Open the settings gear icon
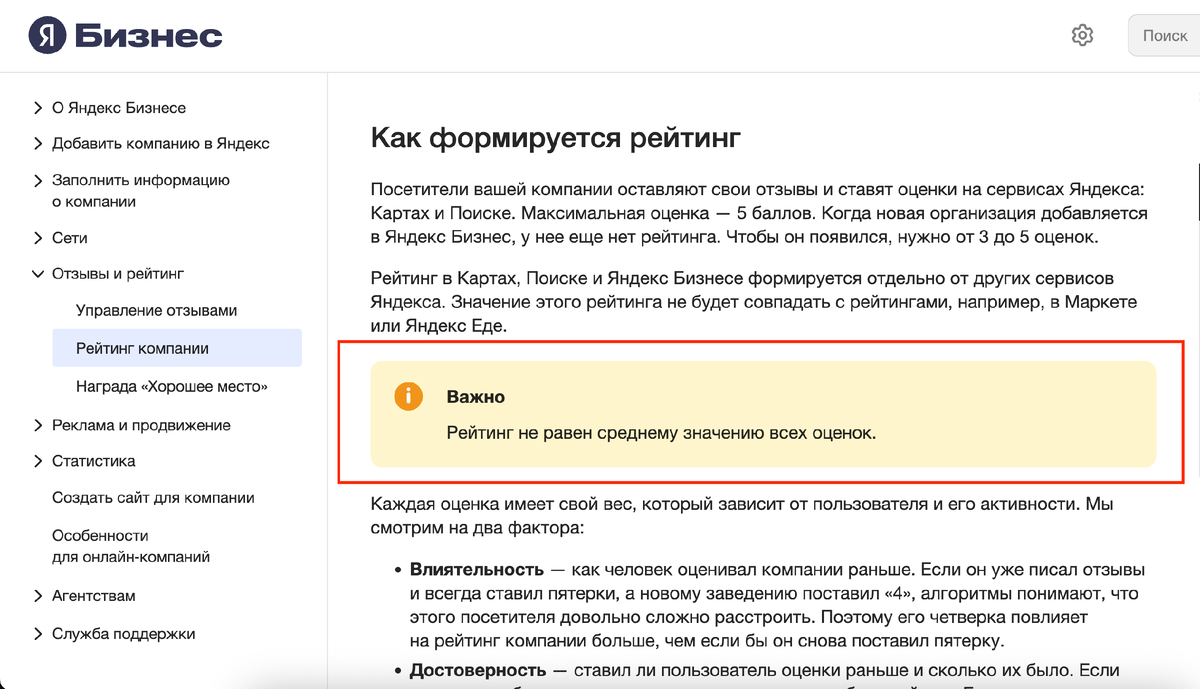The height and width of the screenshot is (689, 1200). point(1082,36)
